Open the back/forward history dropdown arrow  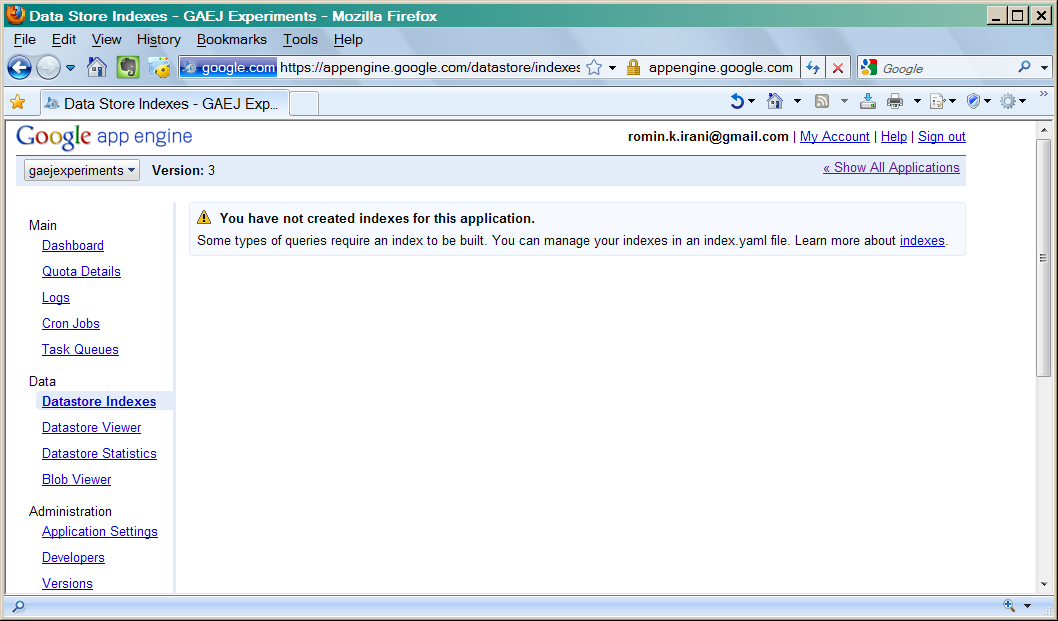(70, 68)
